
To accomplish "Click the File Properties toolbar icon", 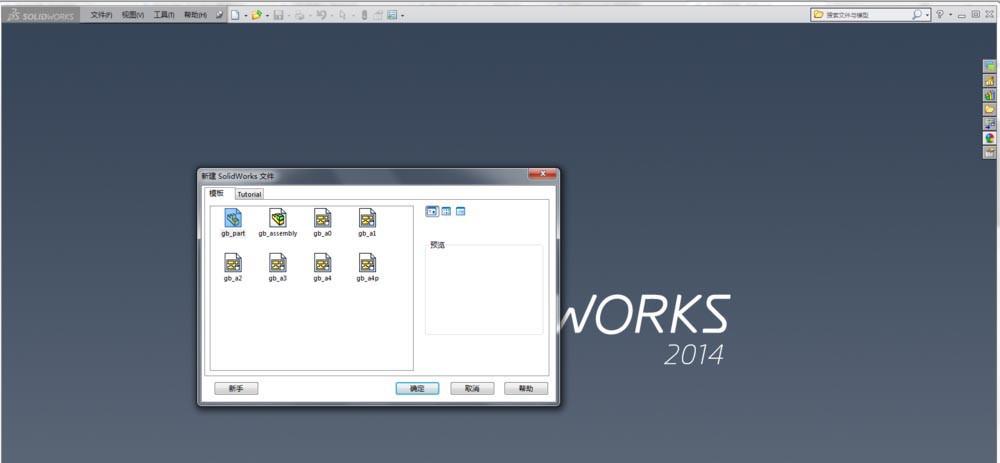I will 378,15.
